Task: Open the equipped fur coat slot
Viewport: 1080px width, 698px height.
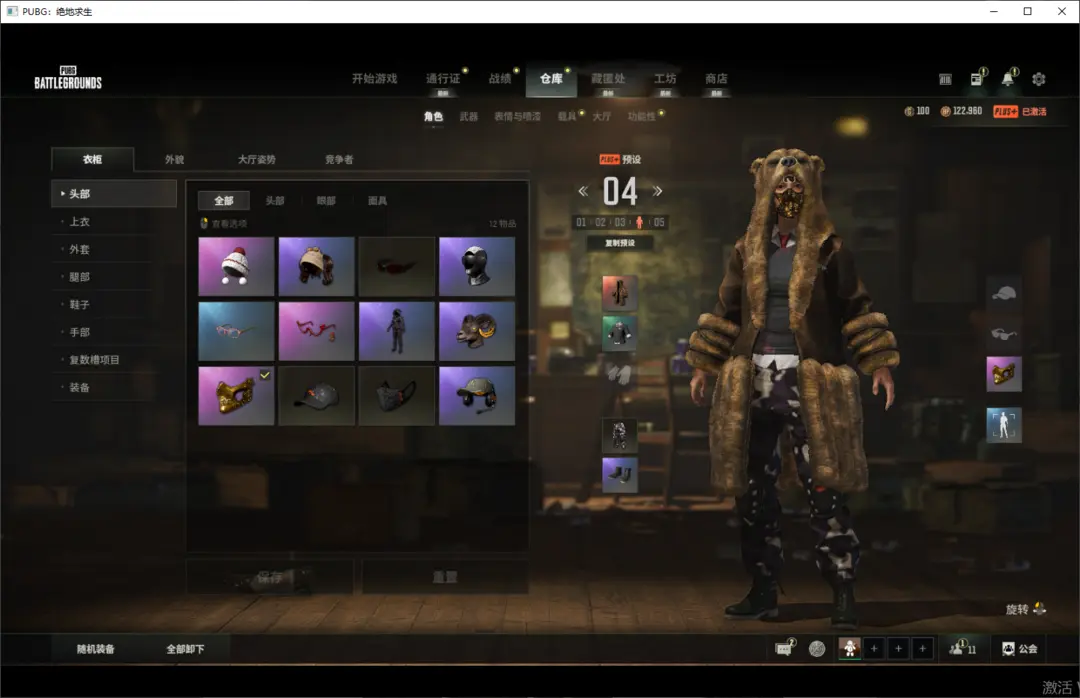Action: pos(619,292)
